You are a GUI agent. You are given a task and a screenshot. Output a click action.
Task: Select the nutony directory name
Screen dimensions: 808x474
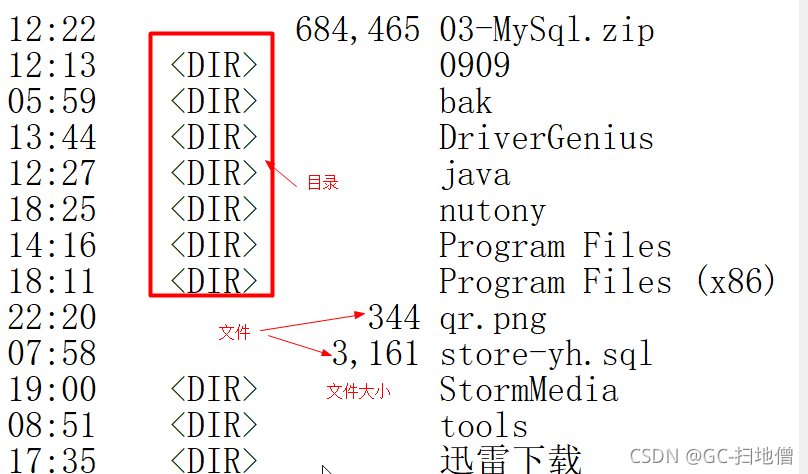coord(492,211)
